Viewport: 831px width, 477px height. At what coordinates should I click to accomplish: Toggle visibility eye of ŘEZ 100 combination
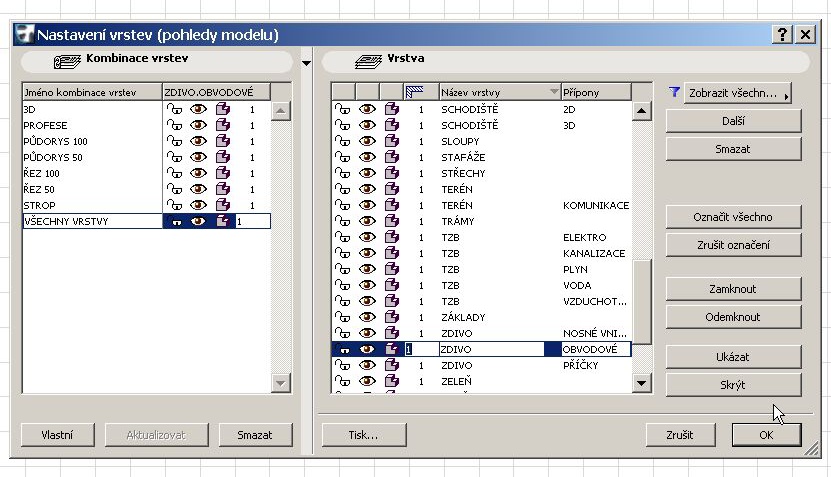(x=199, y=173)
